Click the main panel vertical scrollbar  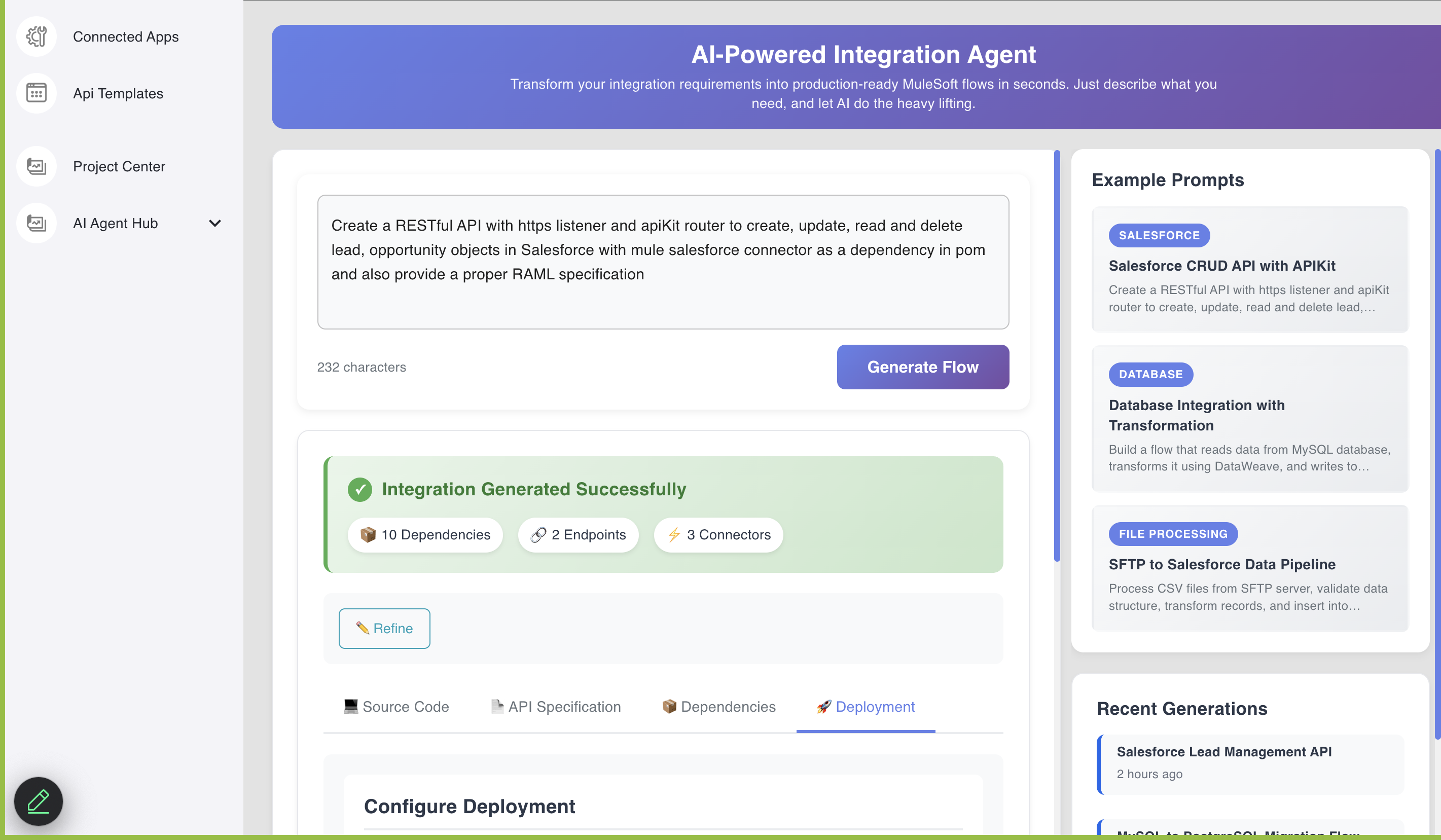click(x=1057, y=354)
